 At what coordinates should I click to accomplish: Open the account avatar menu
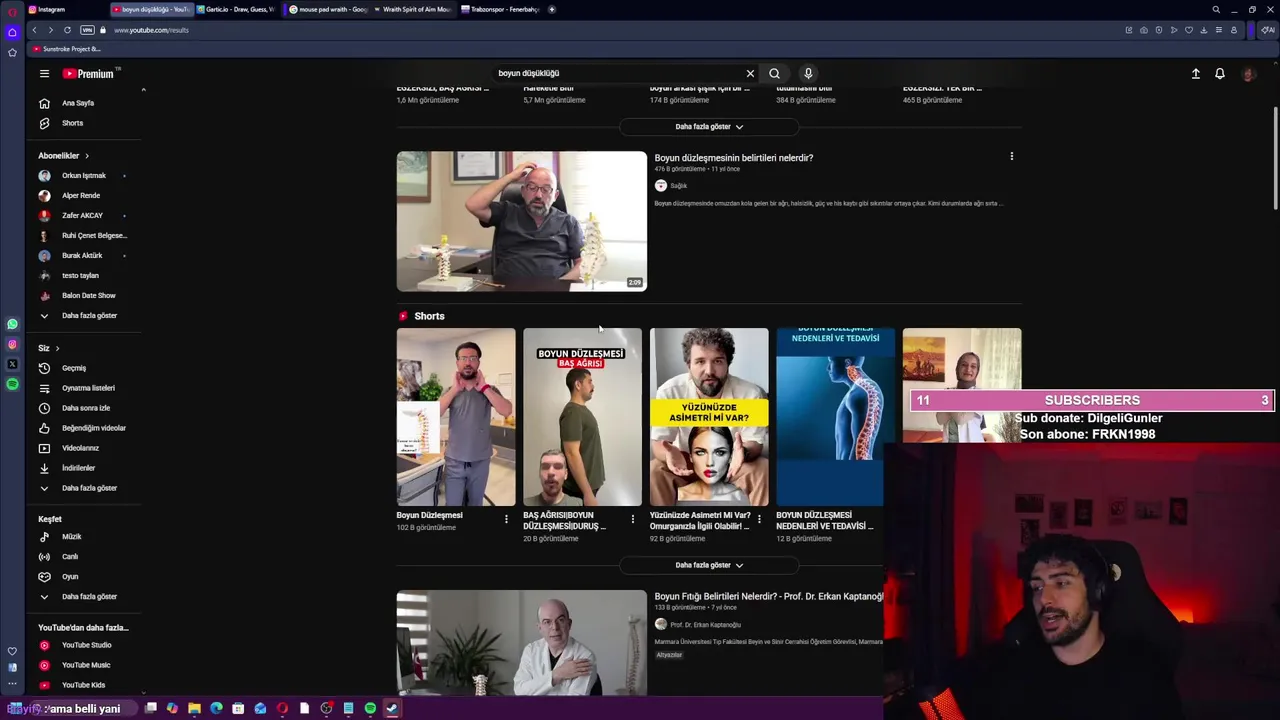pyautogui.click(x=1249, y=74)
